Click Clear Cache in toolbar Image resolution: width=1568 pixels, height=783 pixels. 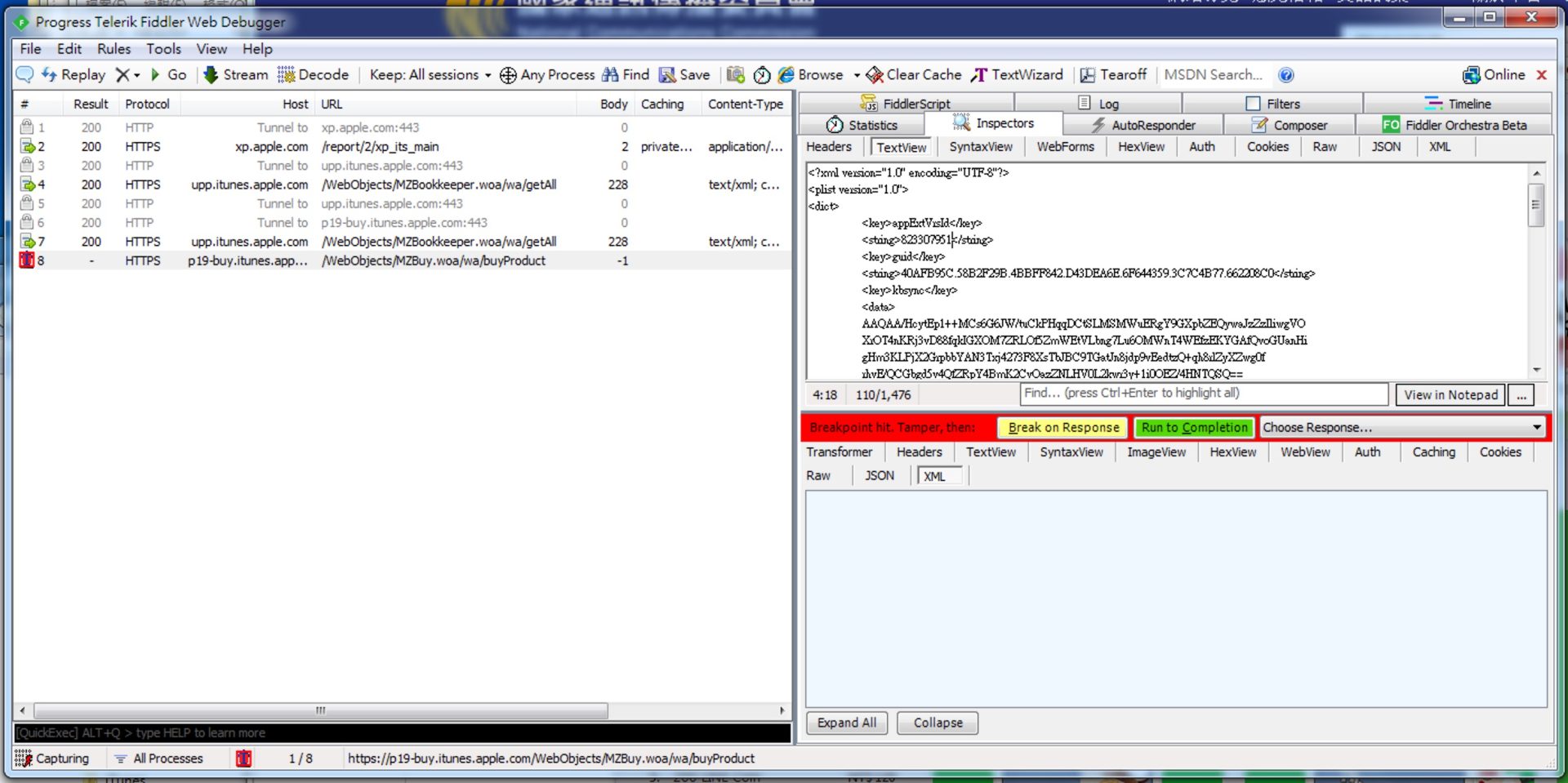(x=914, y=75)
